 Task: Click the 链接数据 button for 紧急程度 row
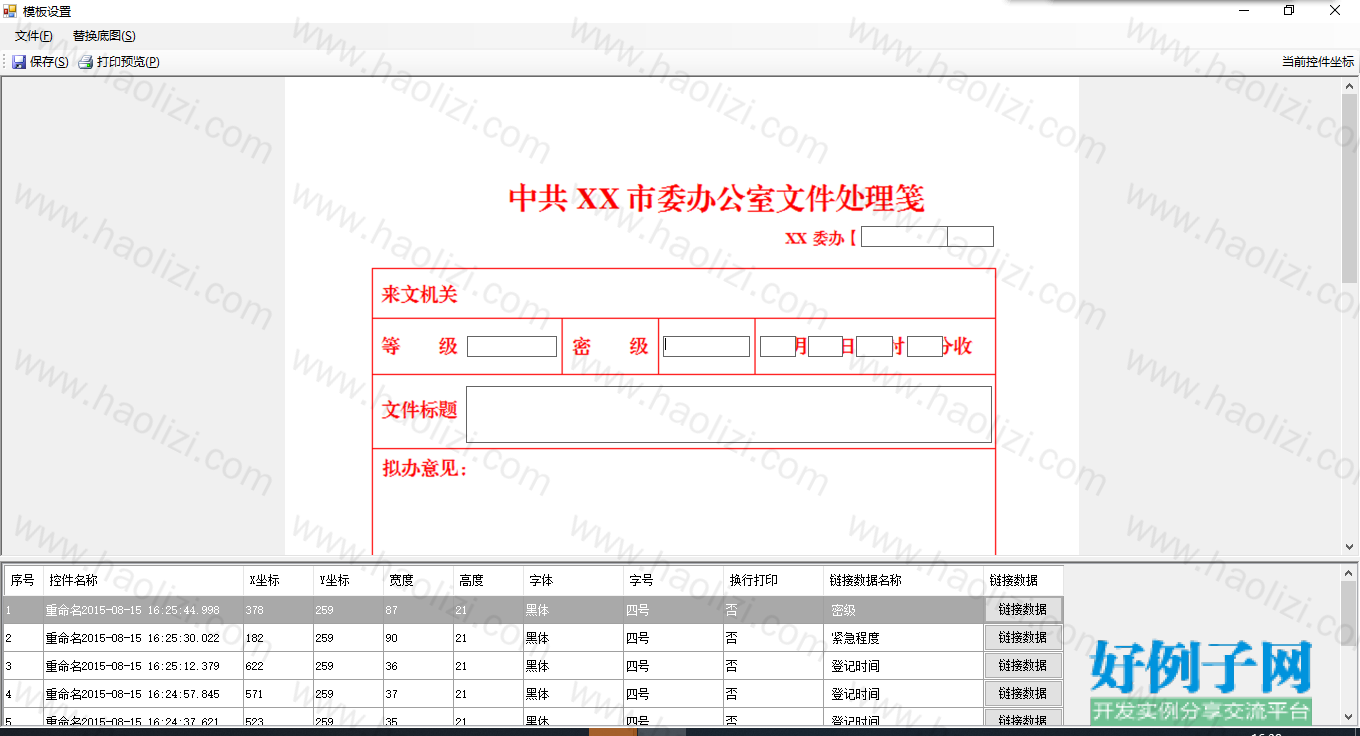click(1023, 637)
